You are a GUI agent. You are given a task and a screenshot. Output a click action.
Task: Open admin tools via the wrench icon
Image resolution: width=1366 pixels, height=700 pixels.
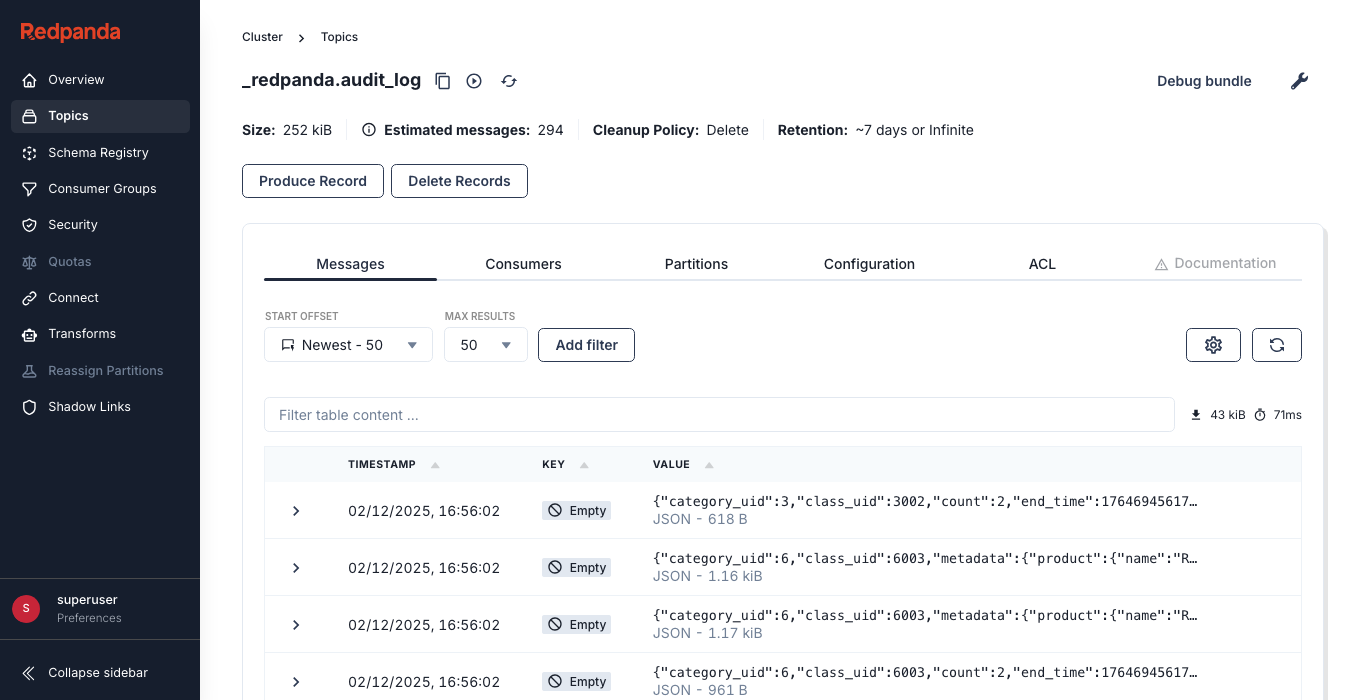point(1299,80)
